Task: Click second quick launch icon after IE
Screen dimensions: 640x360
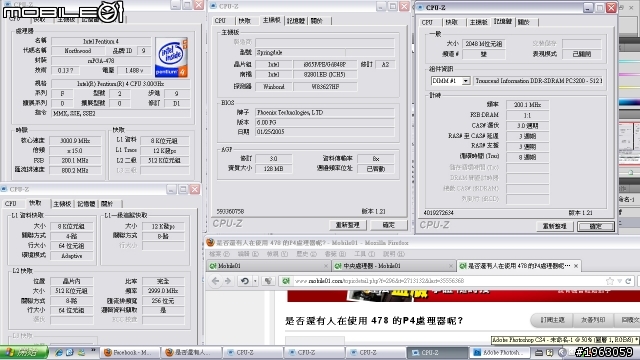Action: (x=70, y=352)
